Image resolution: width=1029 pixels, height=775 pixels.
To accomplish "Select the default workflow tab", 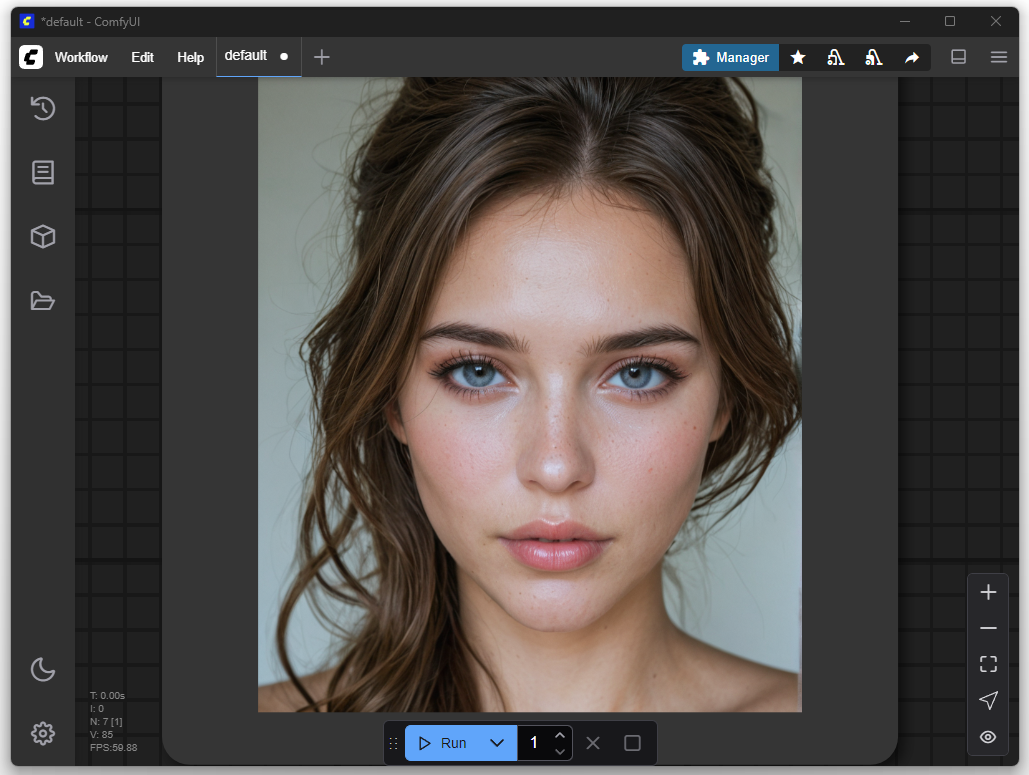I will (246, 56).
